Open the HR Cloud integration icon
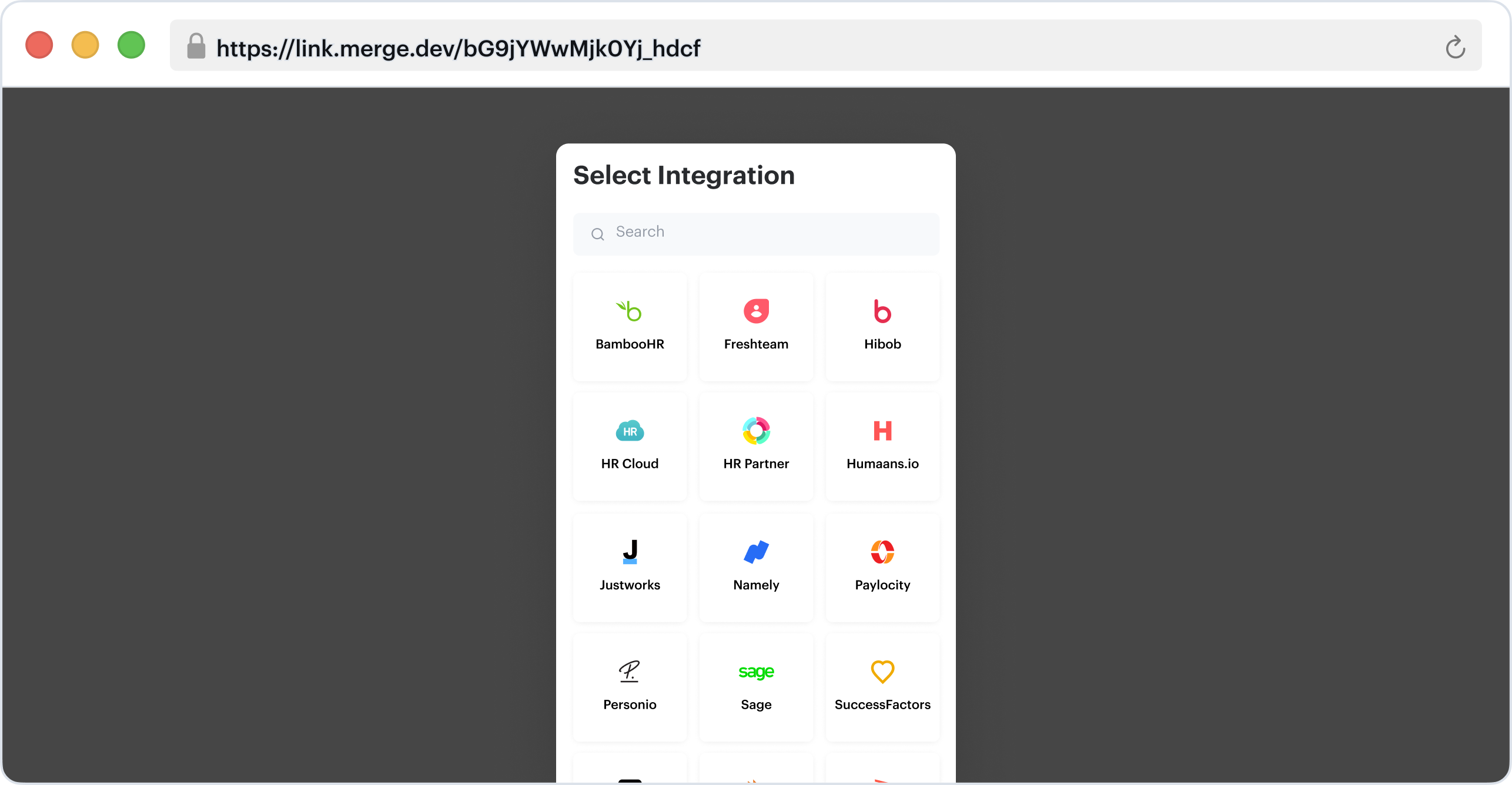This screenshot has width=1512, height=785. pos(630,431)
